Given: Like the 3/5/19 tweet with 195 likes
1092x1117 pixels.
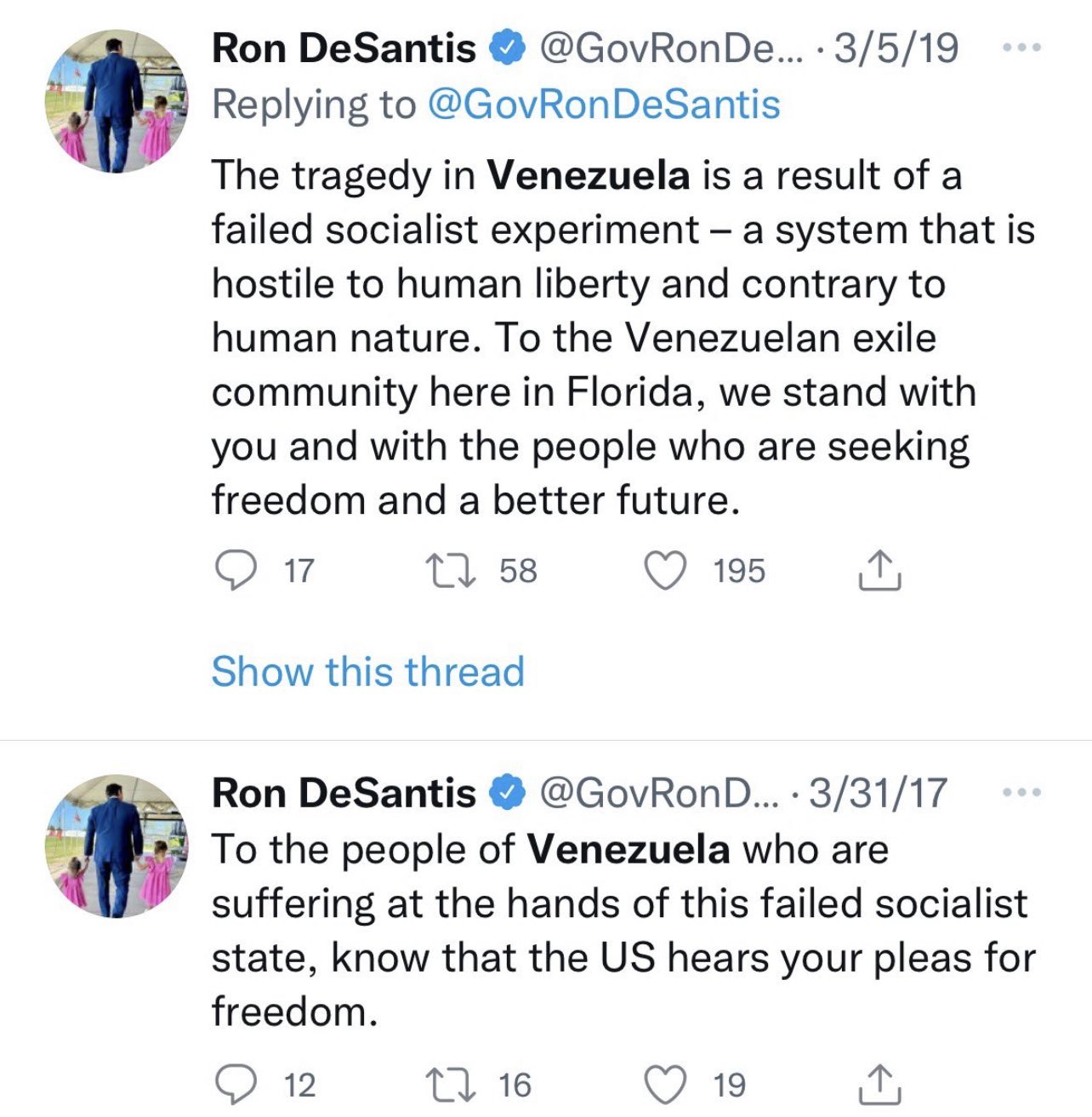Looking at the screenshot, I should point(664,570).
